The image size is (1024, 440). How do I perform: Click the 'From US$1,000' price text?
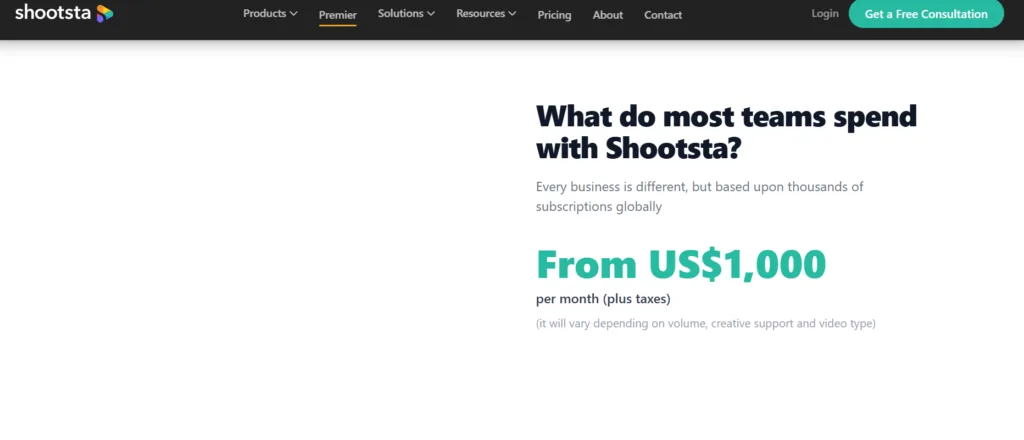point(681,264)
